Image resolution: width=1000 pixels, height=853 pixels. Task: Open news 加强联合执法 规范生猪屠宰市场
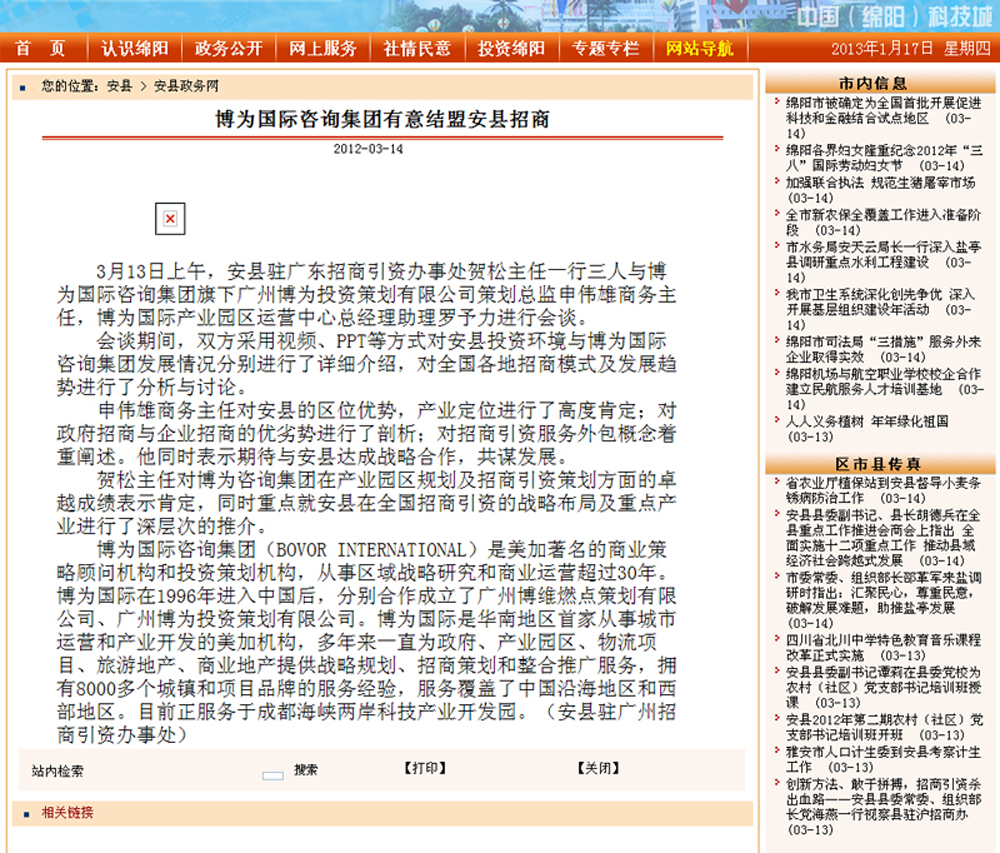point(880,190)
